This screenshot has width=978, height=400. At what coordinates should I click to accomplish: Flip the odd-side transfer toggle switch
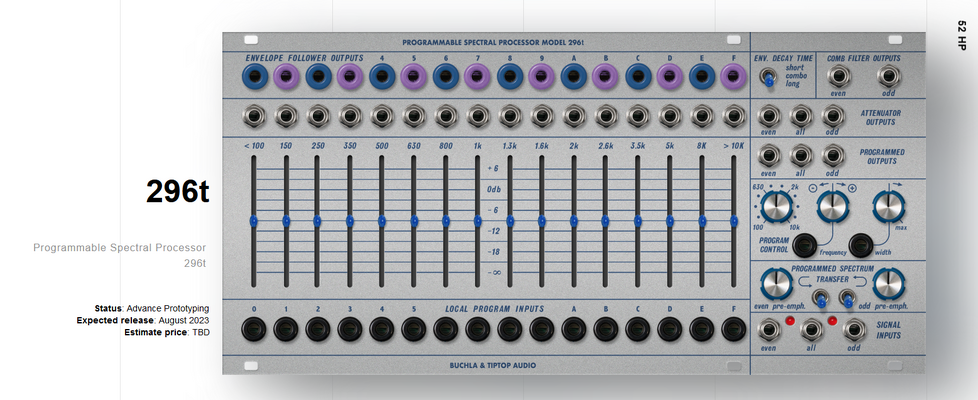click(x=846, y=299)
